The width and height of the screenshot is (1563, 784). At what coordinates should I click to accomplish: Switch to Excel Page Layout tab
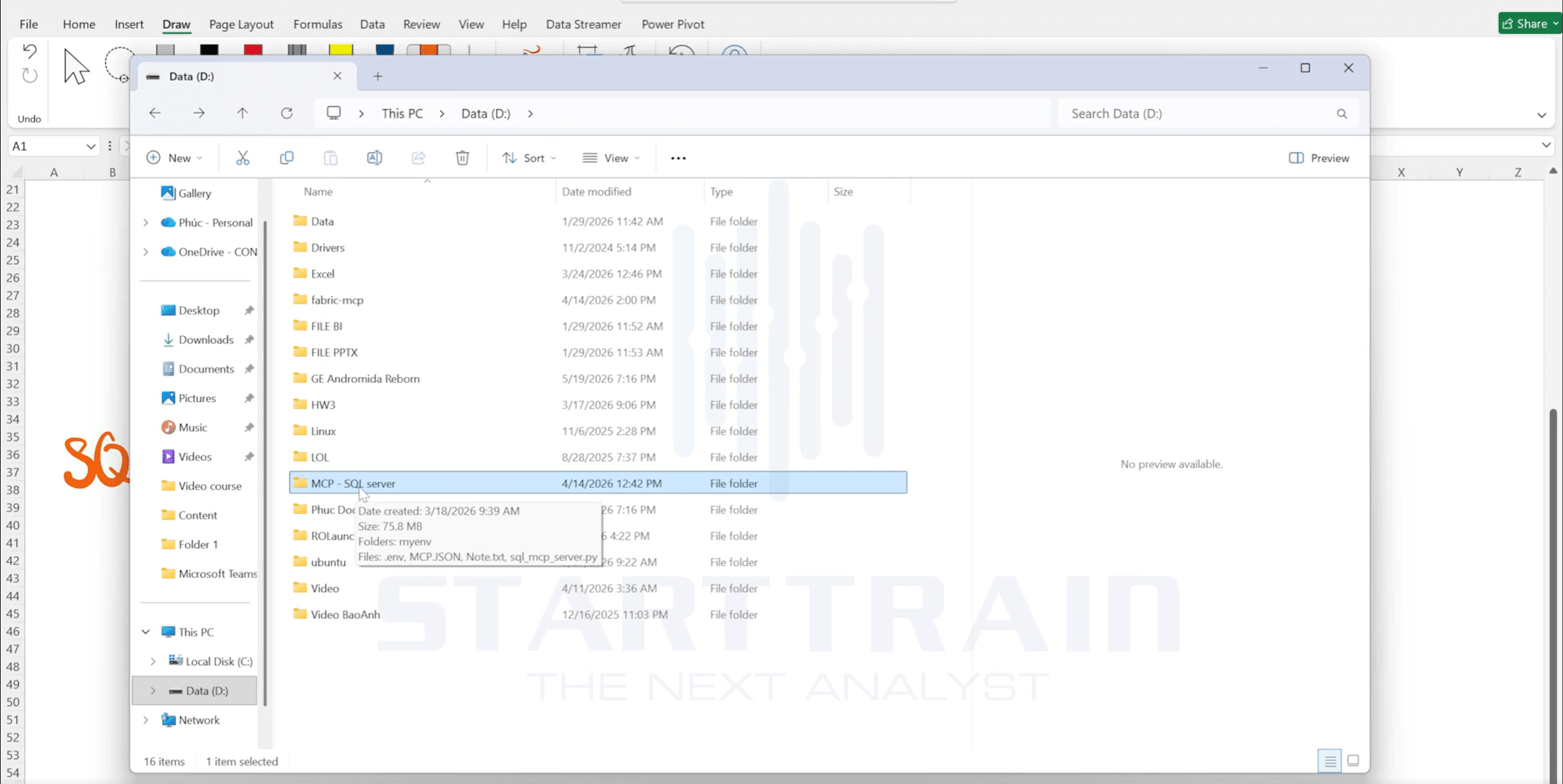pos(241,24)
